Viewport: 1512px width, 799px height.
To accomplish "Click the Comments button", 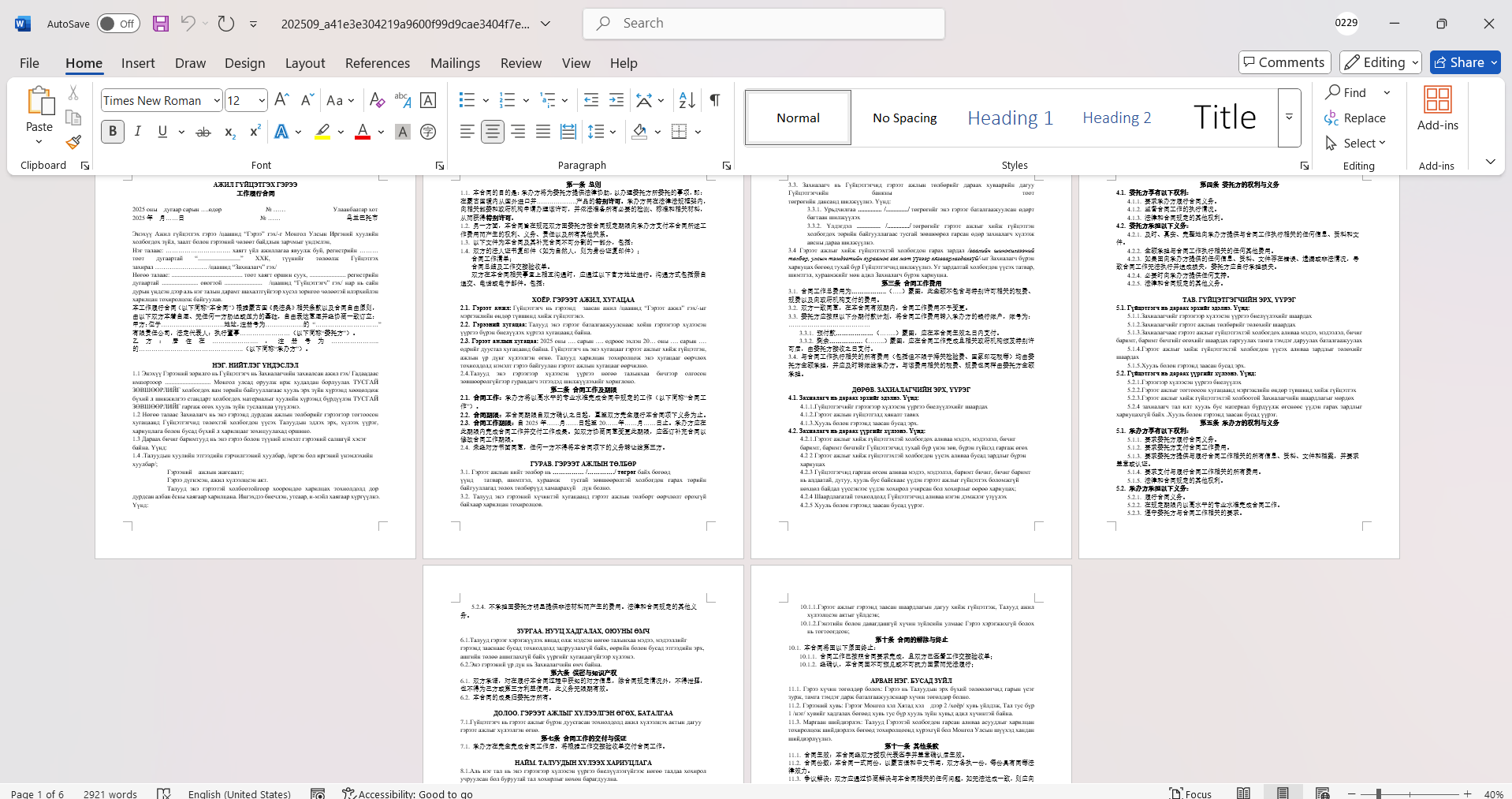I will tap(1284, 62).
